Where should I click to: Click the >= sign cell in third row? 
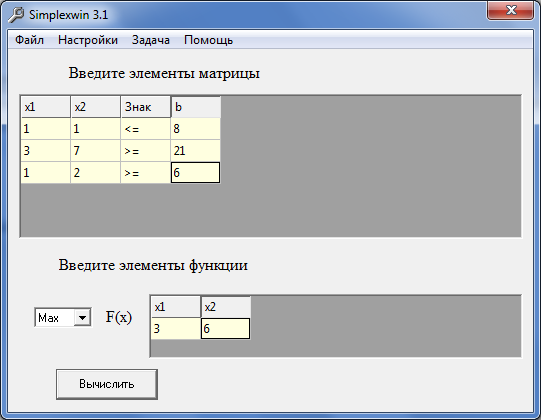tap(145, 173)
